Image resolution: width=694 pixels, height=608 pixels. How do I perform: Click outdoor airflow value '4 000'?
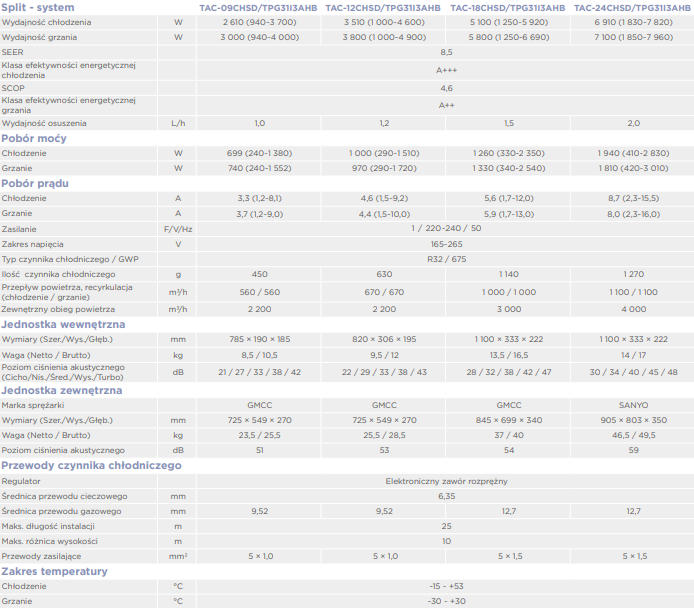point(633,309)
